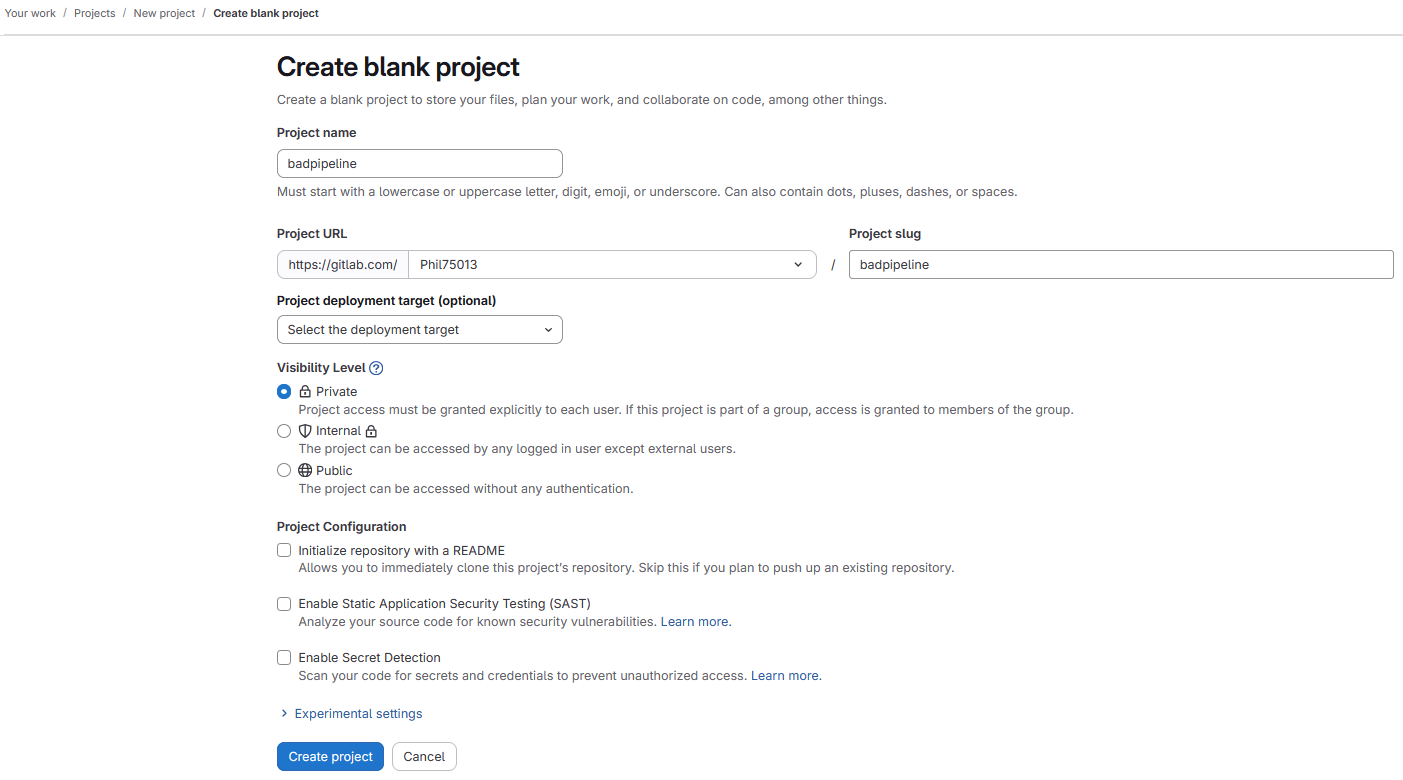Open the Phil75013 namespace dropdown

point(612,265)
